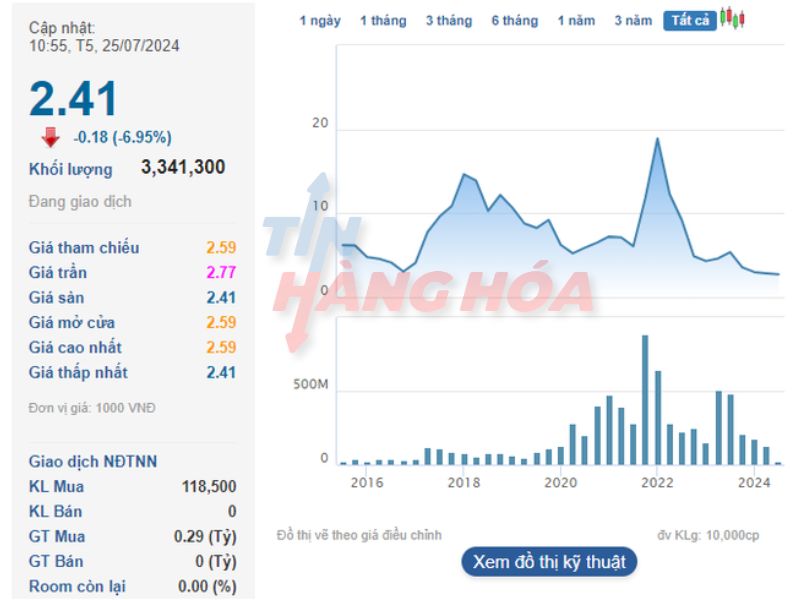Click the large current price 2.41

tap(74, 99)
